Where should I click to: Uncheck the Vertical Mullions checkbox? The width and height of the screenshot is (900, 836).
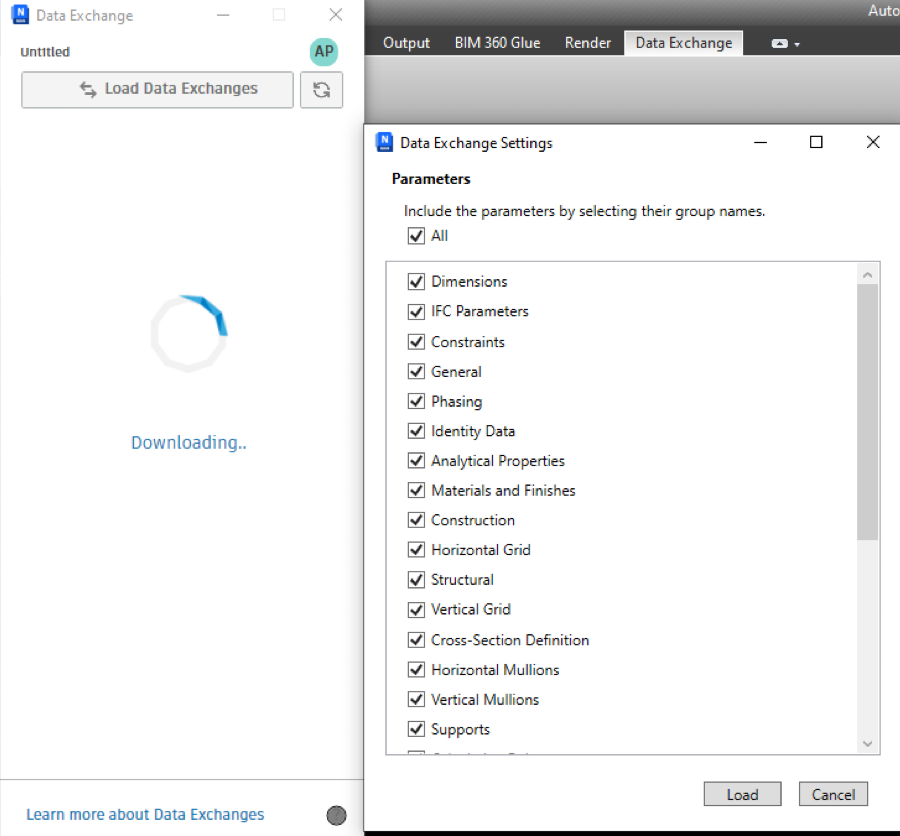416,699
